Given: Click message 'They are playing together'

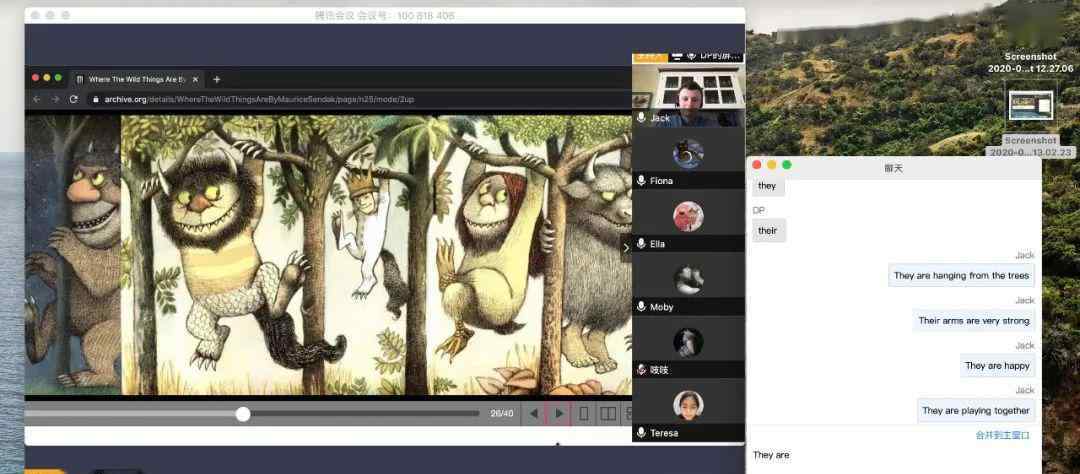Looking at the screenshot, I should coord(975,411).
